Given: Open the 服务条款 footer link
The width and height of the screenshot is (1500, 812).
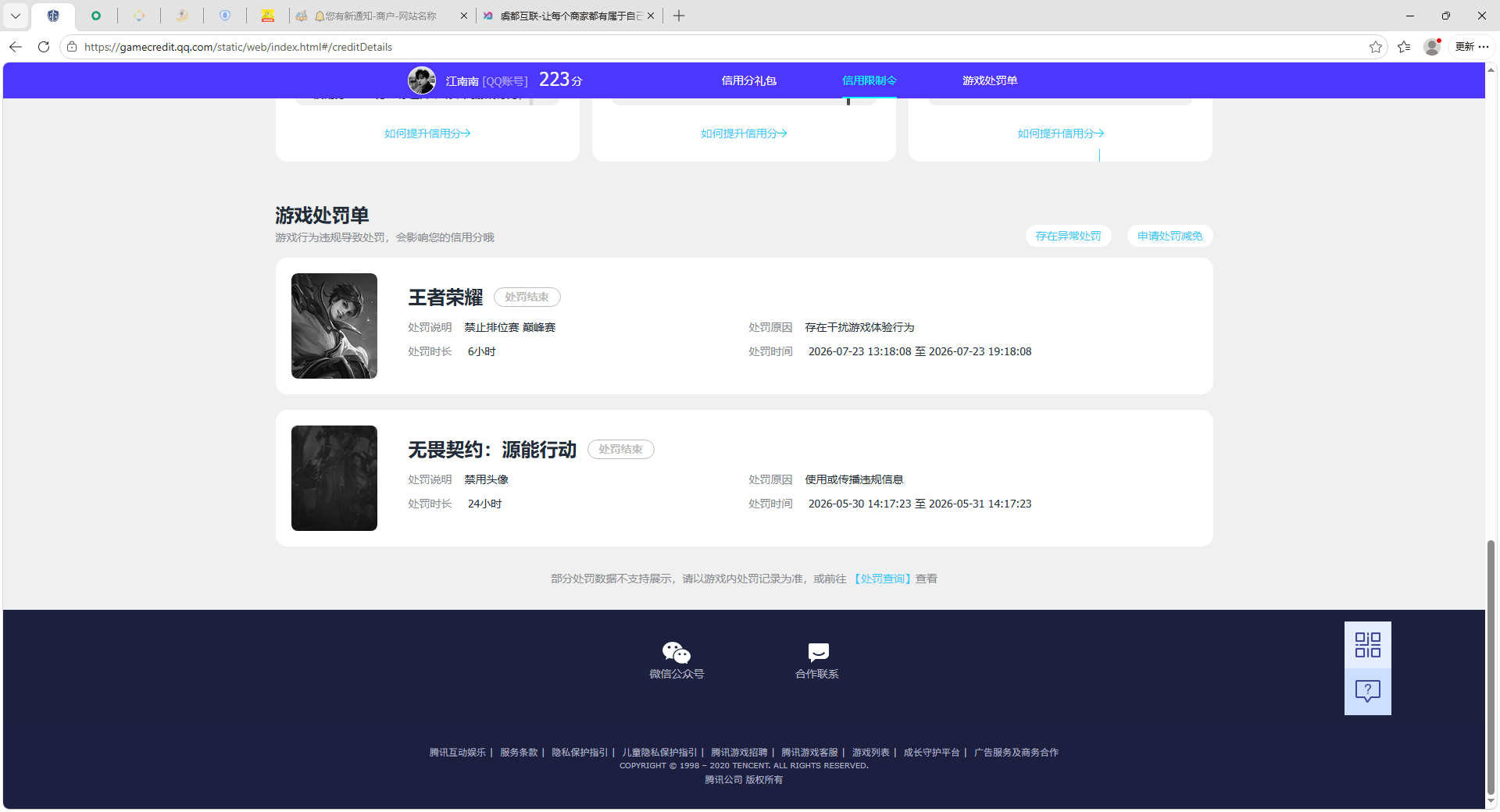Looking at the screenshot, I should pyautogui.click(x=519, y=753).
